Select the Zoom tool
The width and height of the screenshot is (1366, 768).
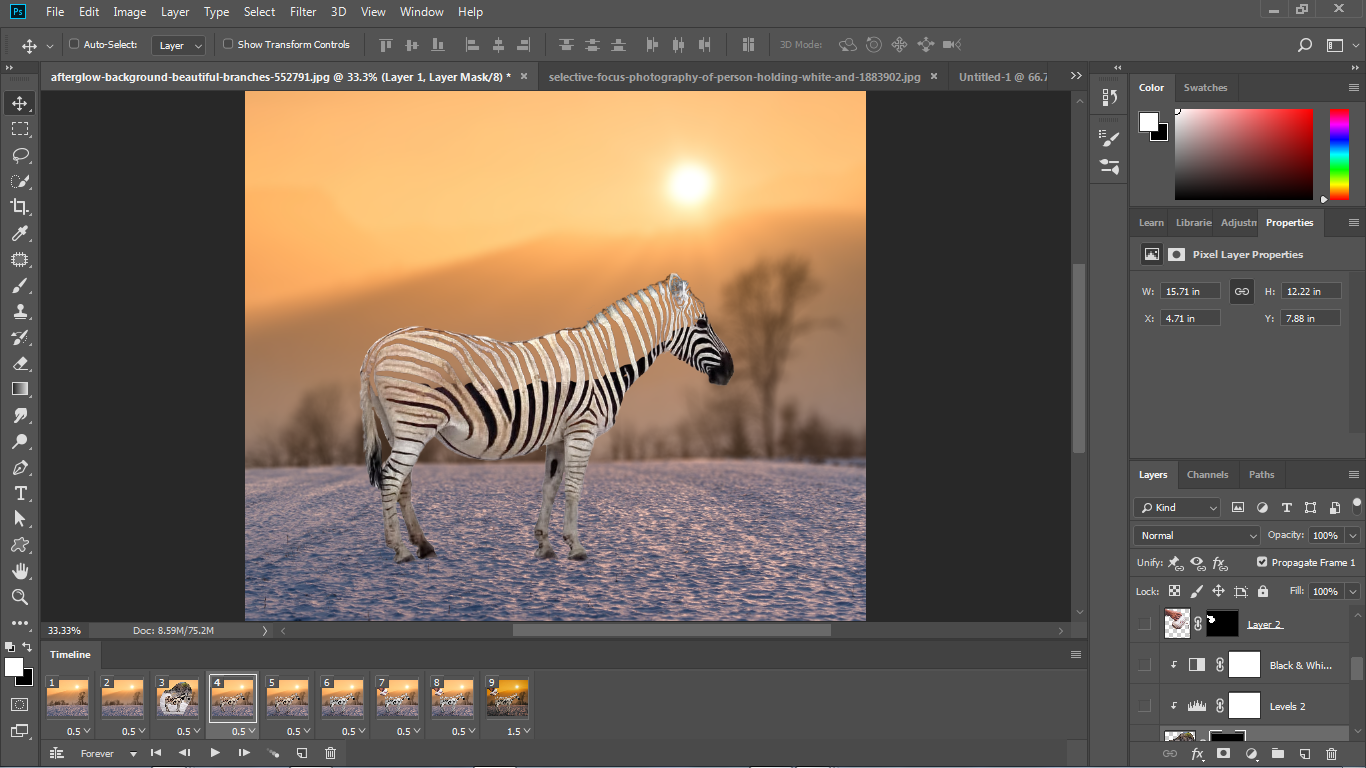coord(20,597)
